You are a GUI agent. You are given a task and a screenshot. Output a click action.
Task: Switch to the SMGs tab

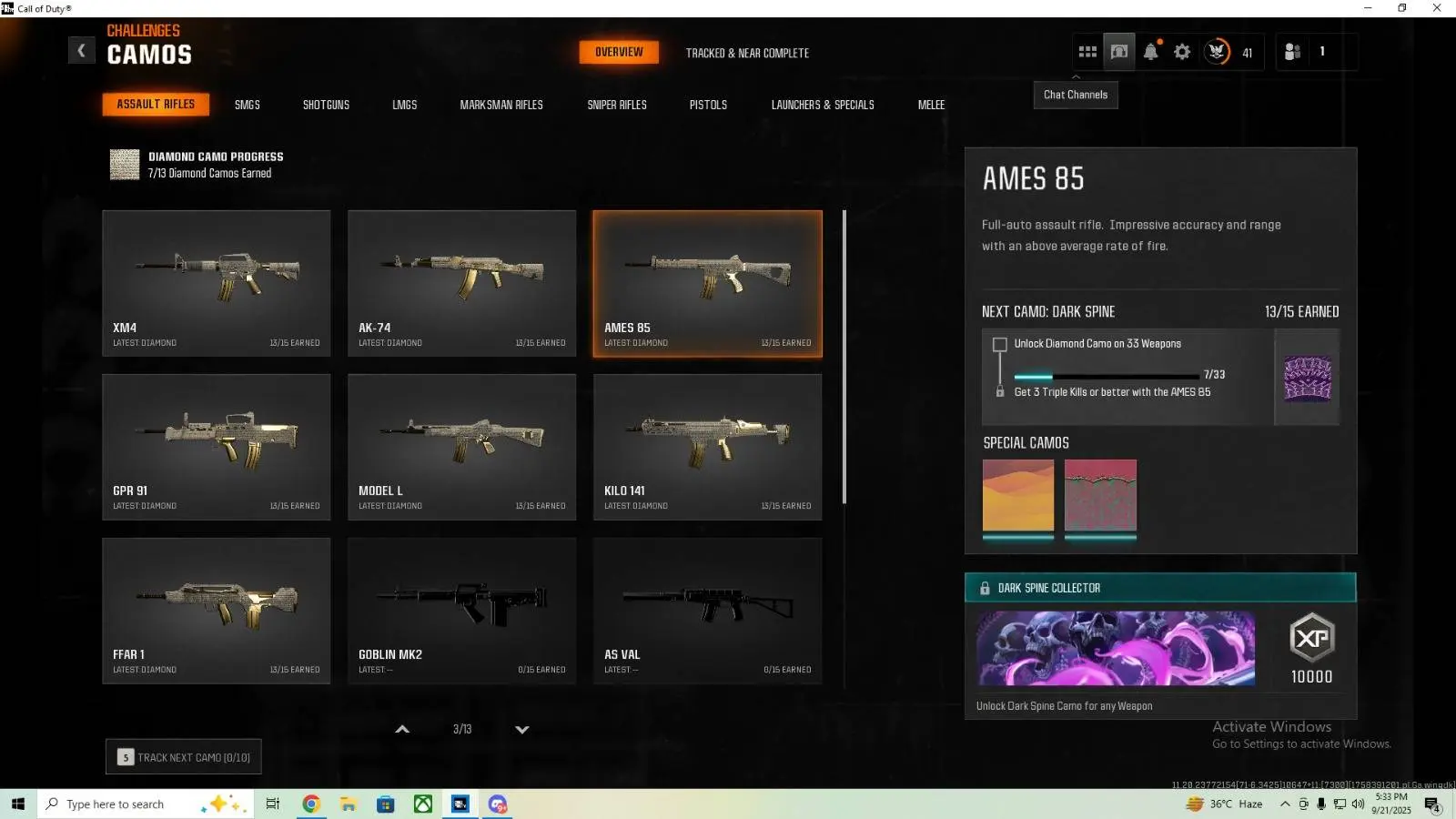[247, 105]
